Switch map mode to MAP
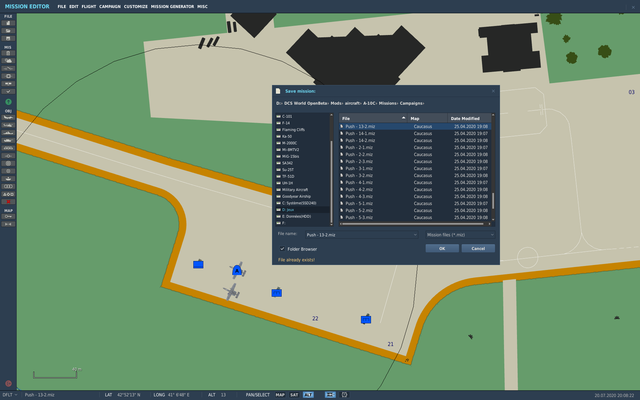The image size is (640, 400). (280, 395)
